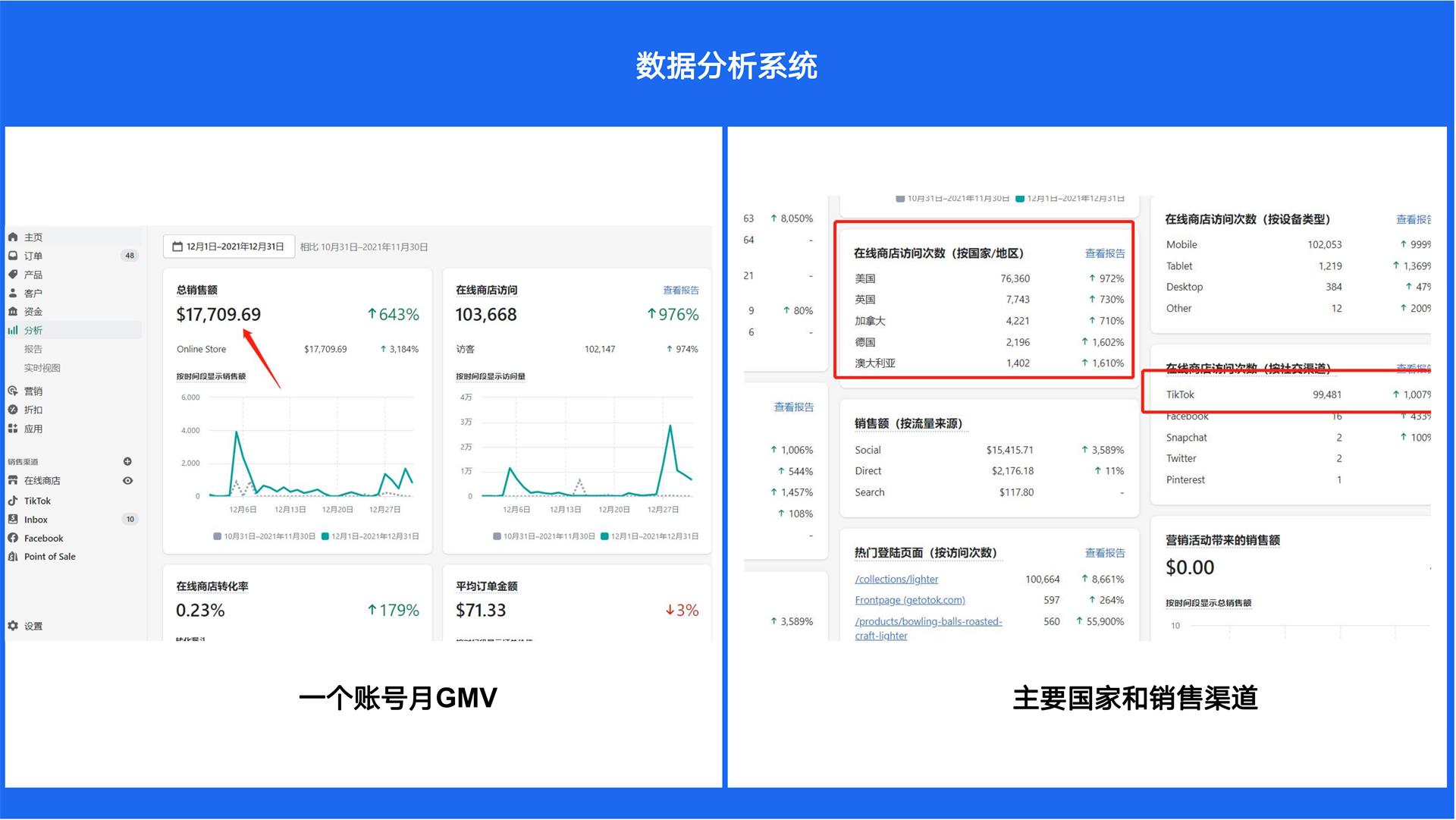The image size is (1456, 820).
Task: Open Discounts (折扣) percent icon
Action: tap(13, 410)
